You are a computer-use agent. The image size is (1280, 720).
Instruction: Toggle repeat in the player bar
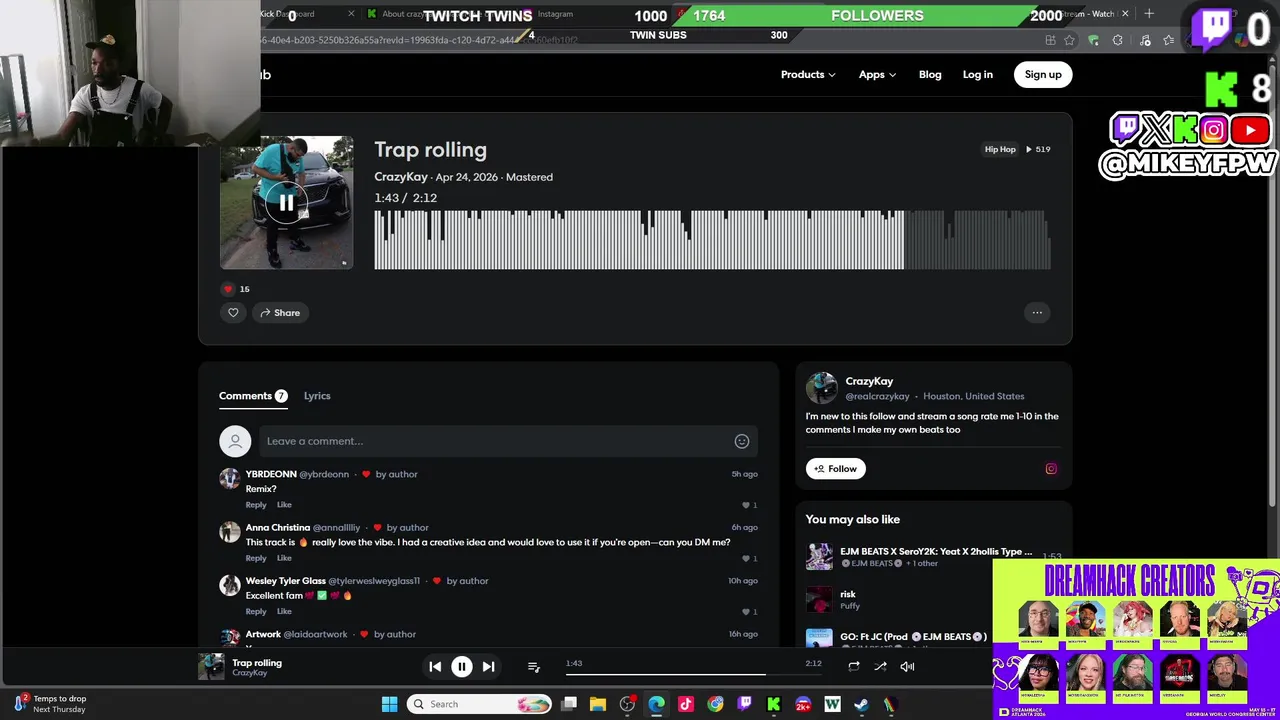(x=854, y=666)
